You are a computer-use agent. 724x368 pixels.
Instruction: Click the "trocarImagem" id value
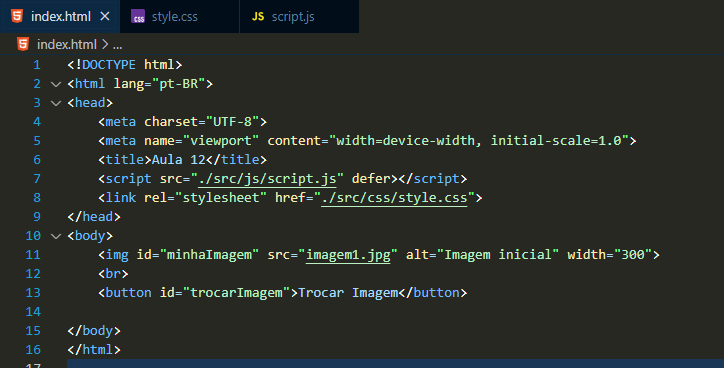point(236,293)
